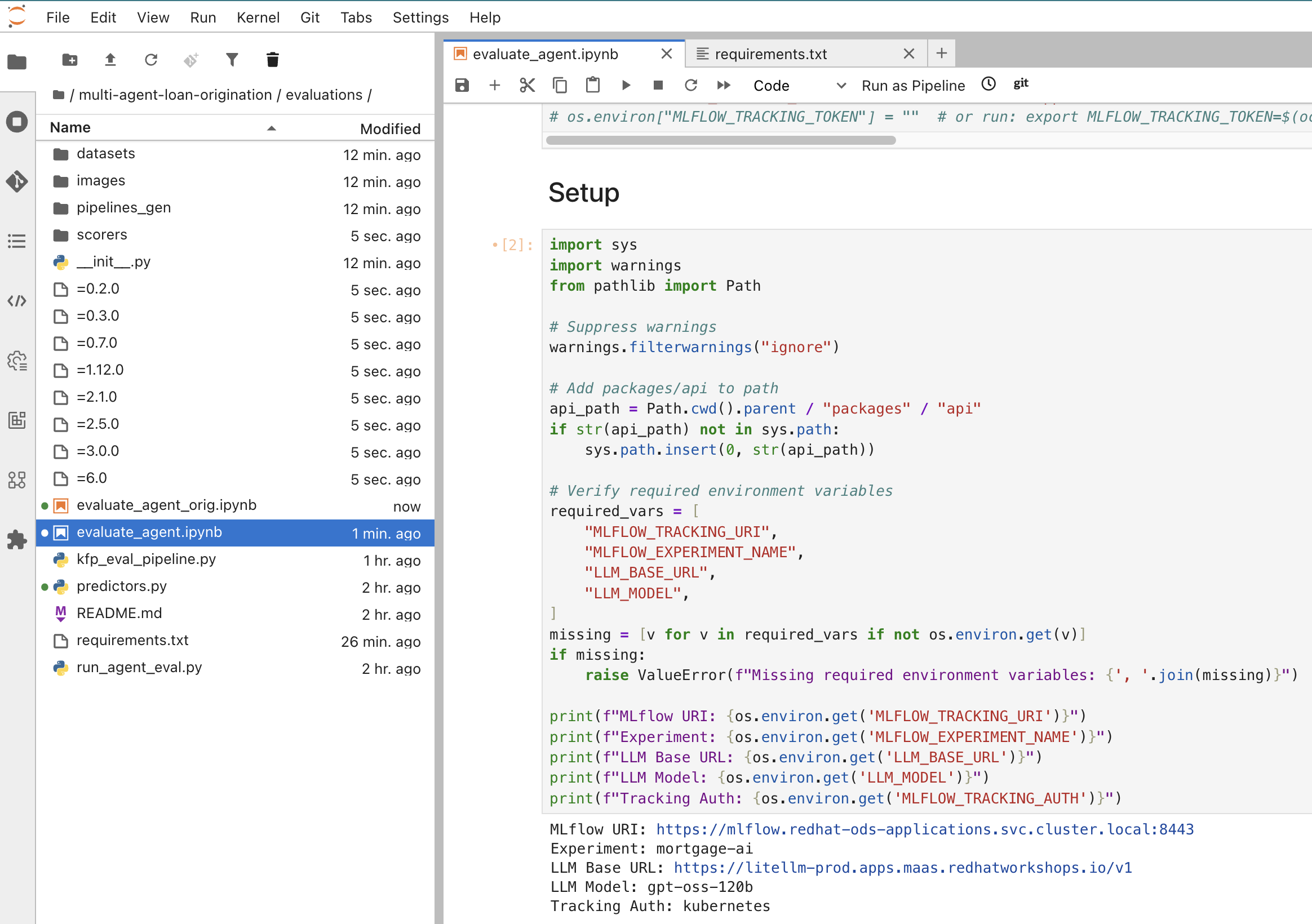Viewport: 1312px width, 924px height.
Task: Click the horizontal scrollbar under the code cell
Action: (x=721, y=140)
